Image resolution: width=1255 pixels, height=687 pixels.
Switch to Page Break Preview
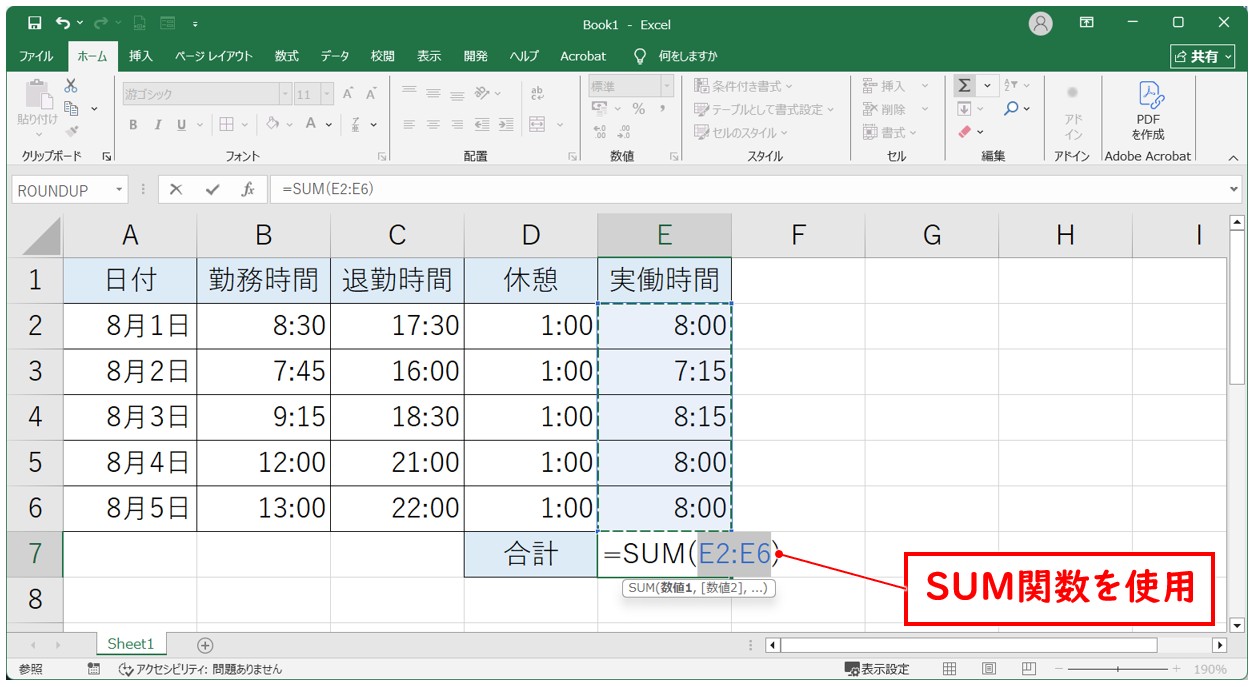click(1028, 669)
